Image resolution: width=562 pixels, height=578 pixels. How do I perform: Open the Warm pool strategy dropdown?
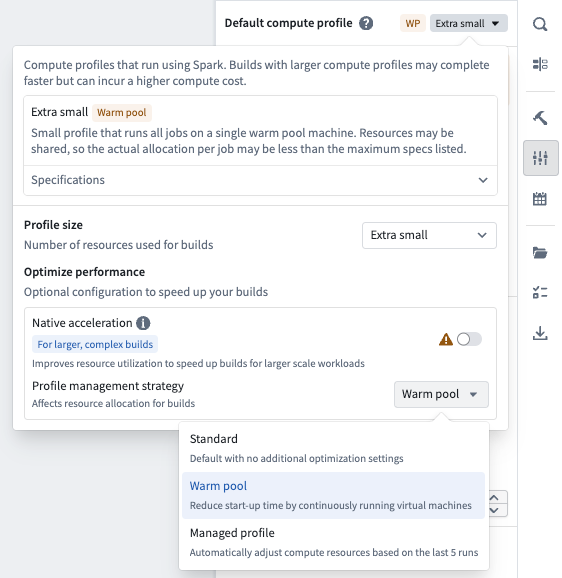point(441,394)
